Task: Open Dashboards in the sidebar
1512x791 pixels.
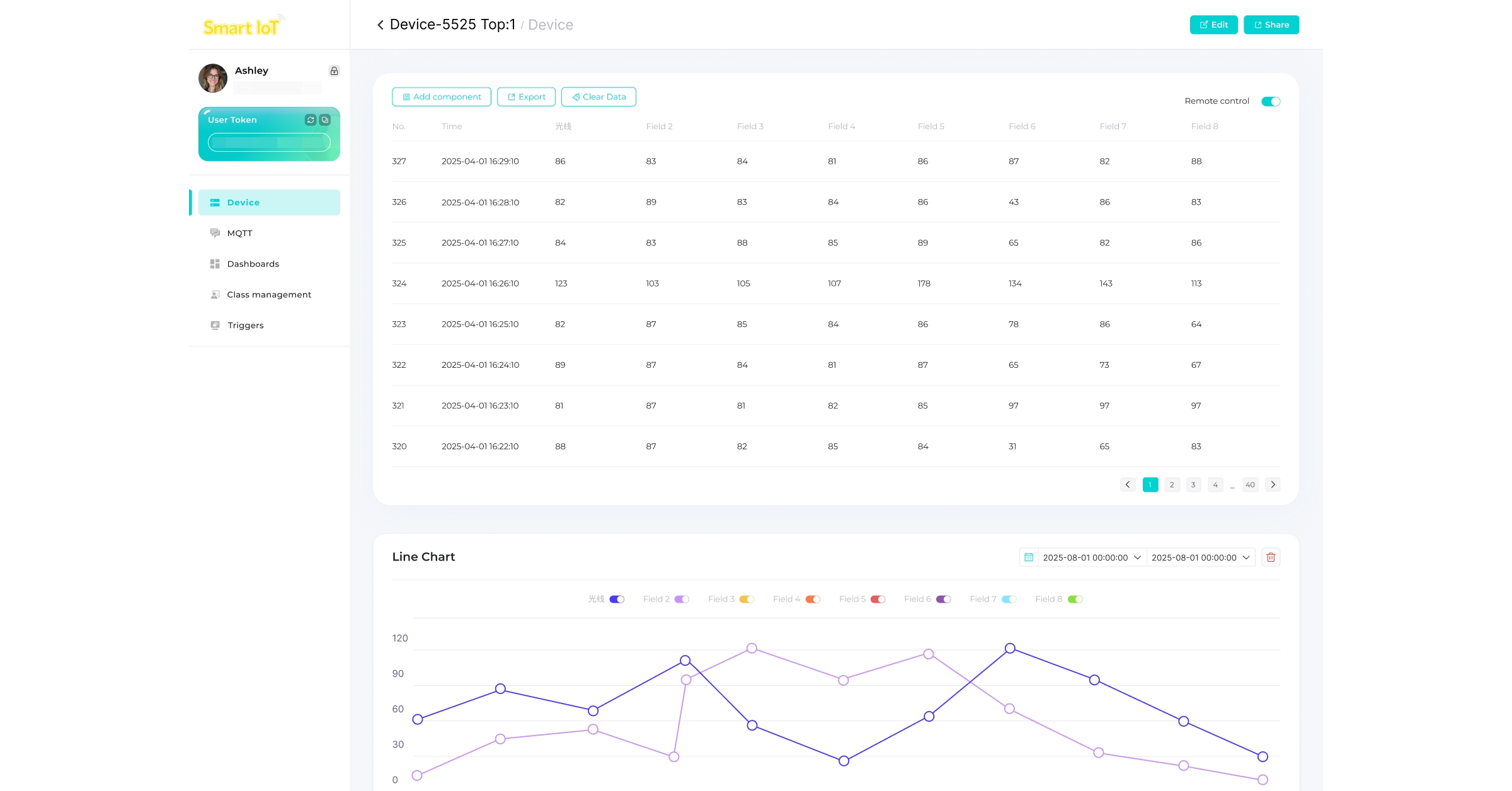Action: click(x=253, y=264)
